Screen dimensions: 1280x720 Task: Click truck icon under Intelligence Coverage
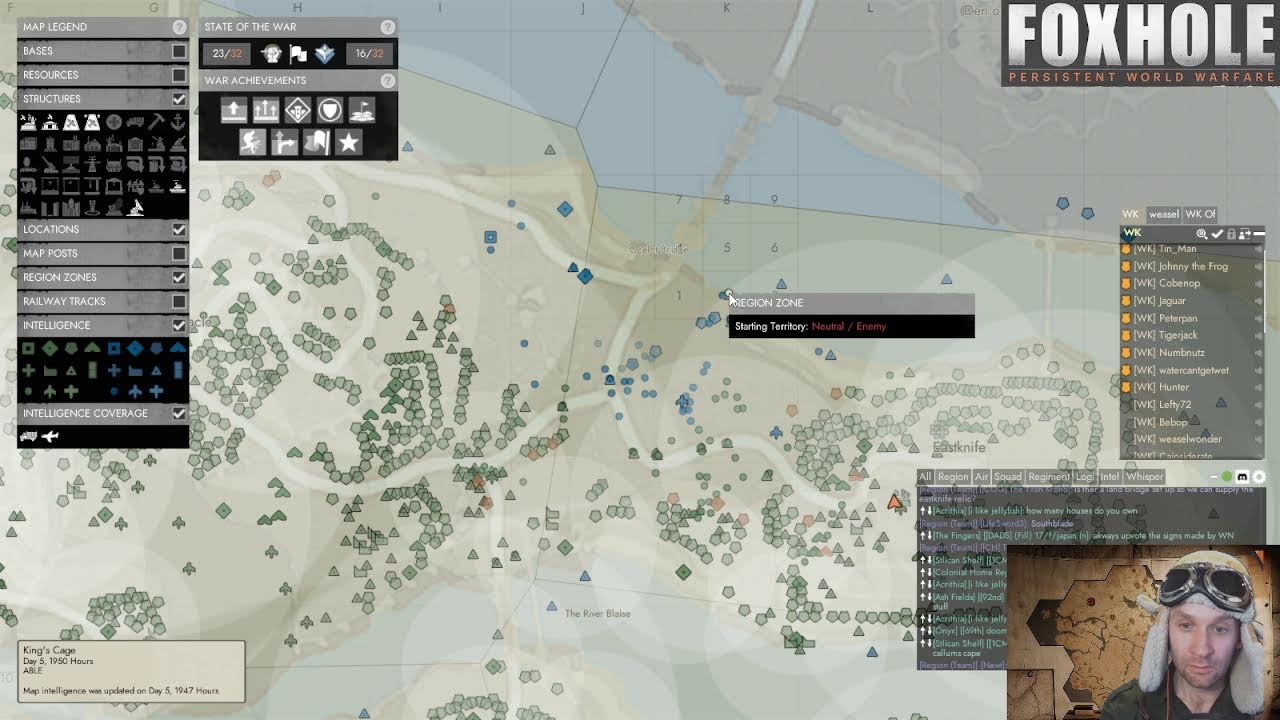28,436
